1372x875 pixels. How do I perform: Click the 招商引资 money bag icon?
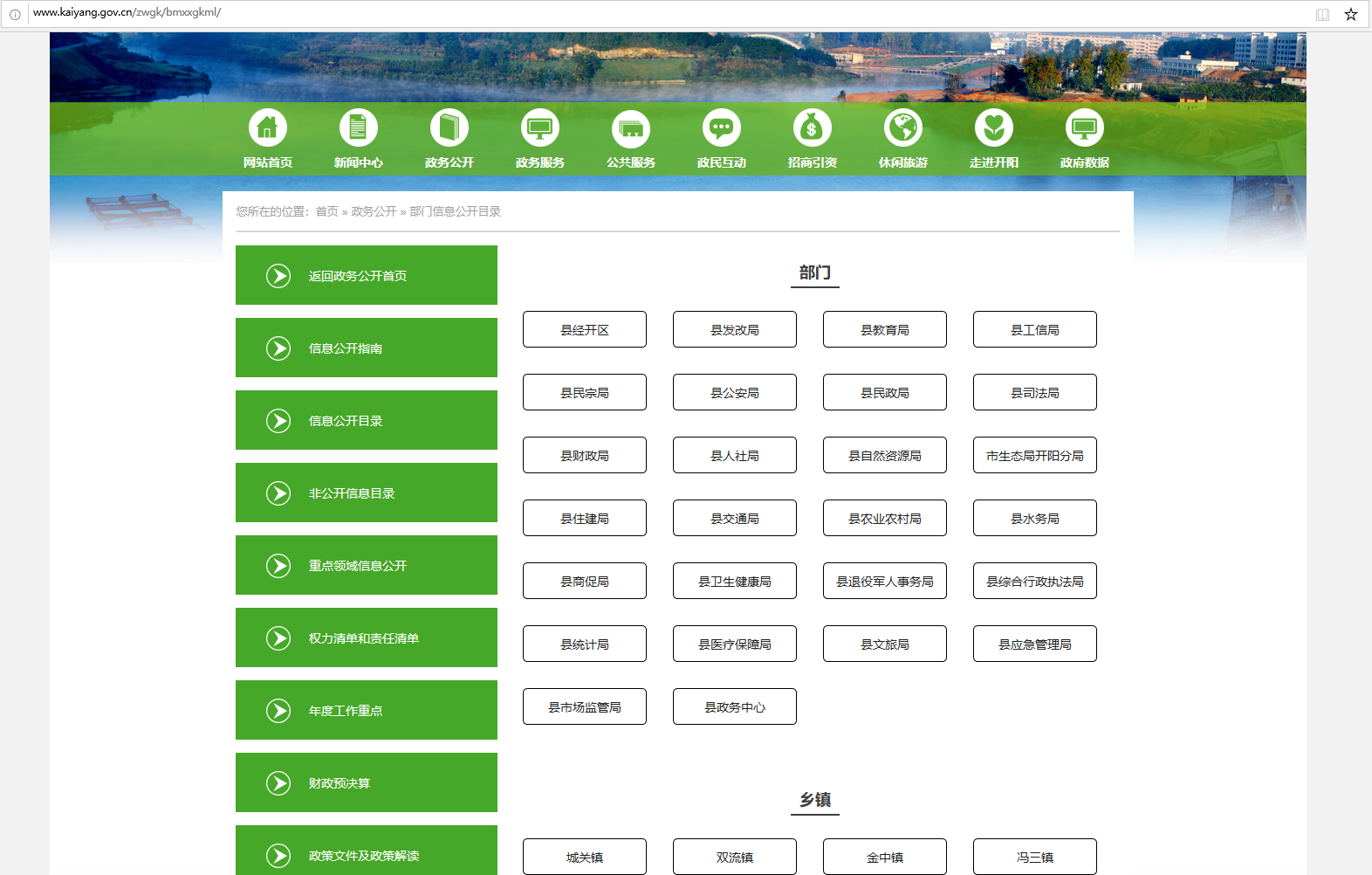point(812,128)
